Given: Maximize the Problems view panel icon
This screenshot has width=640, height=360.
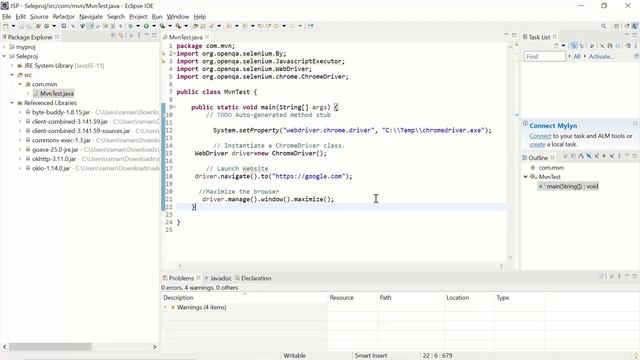Looking at the screenshot, I should [x=635, y=276].
